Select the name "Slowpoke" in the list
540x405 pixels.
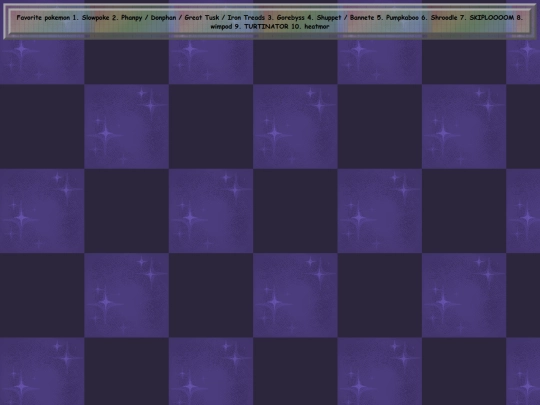click(x=95, y=18)
